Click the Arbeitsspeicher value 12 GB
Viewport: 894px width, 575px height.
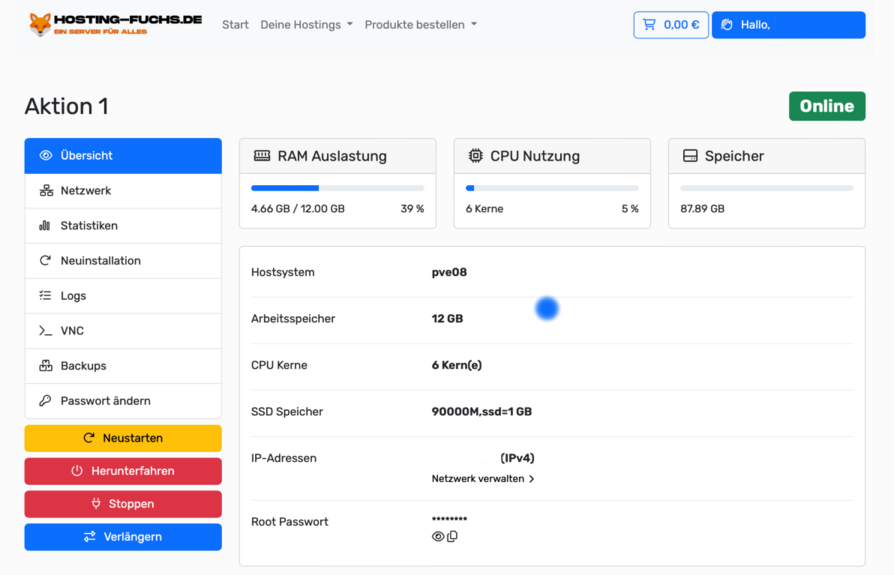(447, 319)
